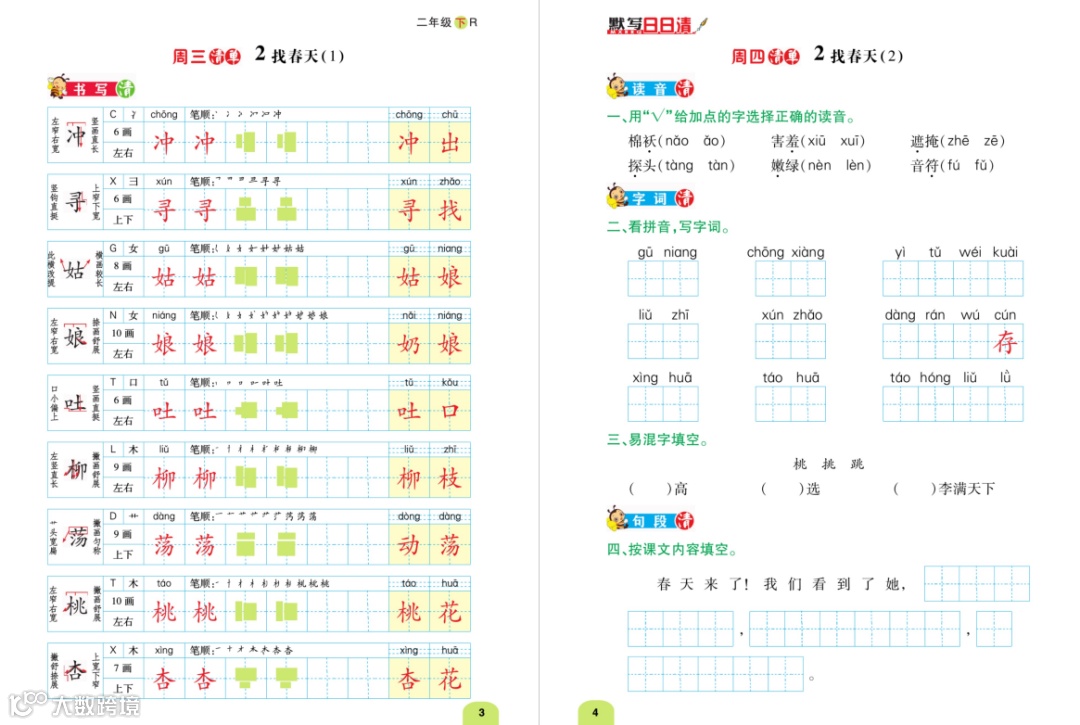Click the red 出 character in the yellow cell
The image size is (1080, 725).
tap(450, 143)
